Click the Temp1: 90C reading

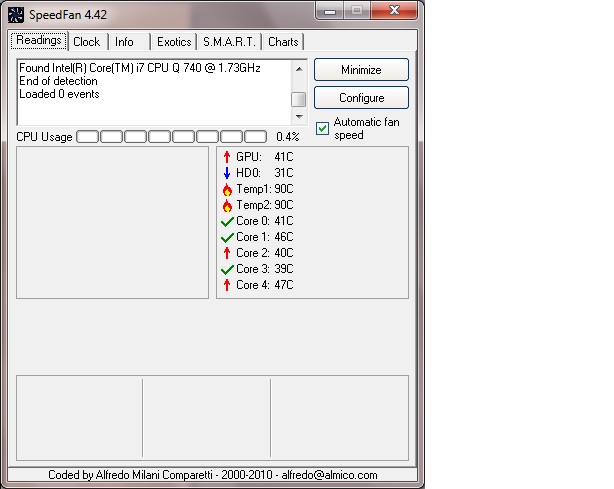264,189
